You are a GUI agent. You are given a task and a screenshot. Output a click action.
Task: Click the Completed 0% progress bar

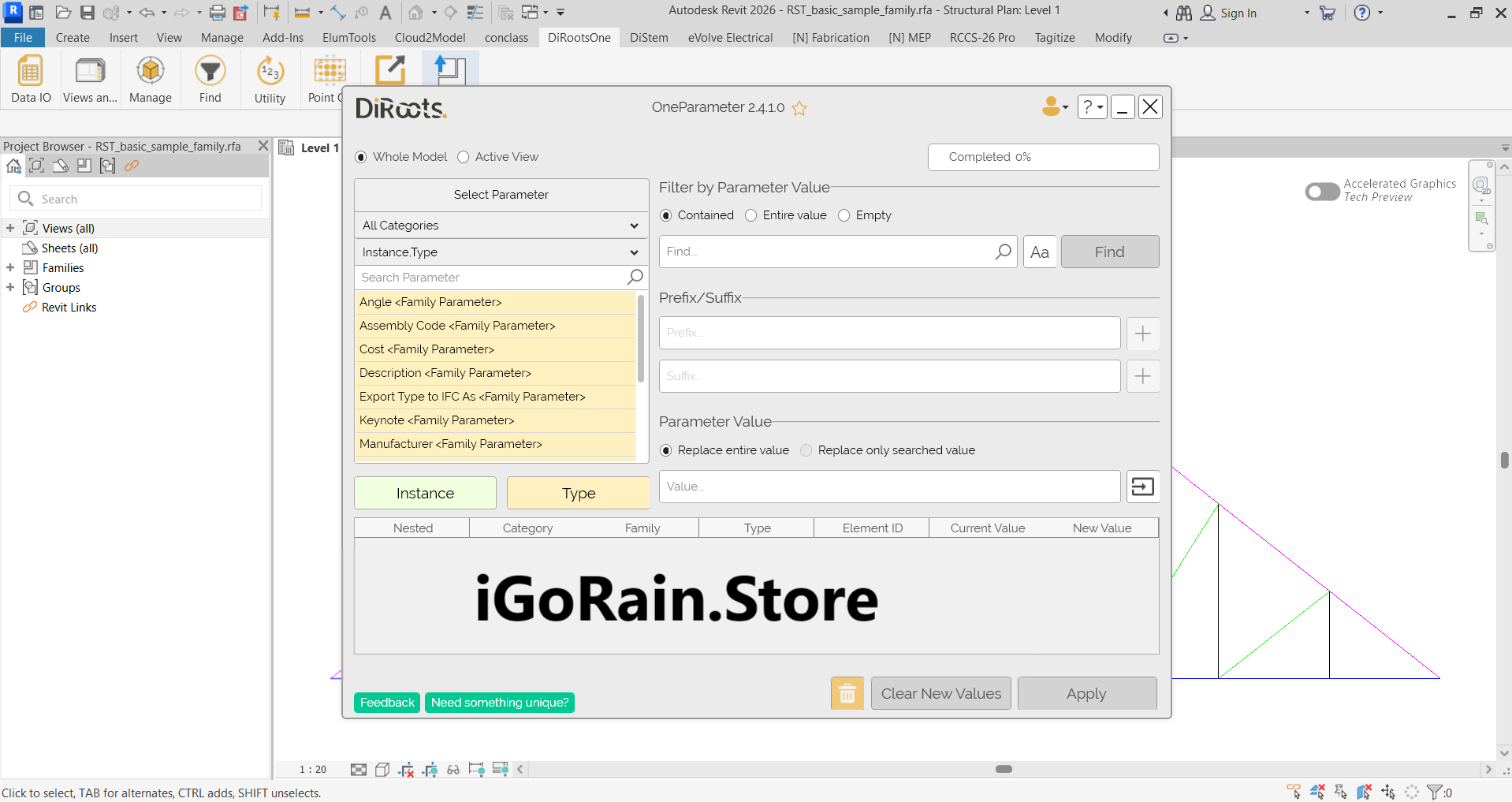click(1042, 157)
